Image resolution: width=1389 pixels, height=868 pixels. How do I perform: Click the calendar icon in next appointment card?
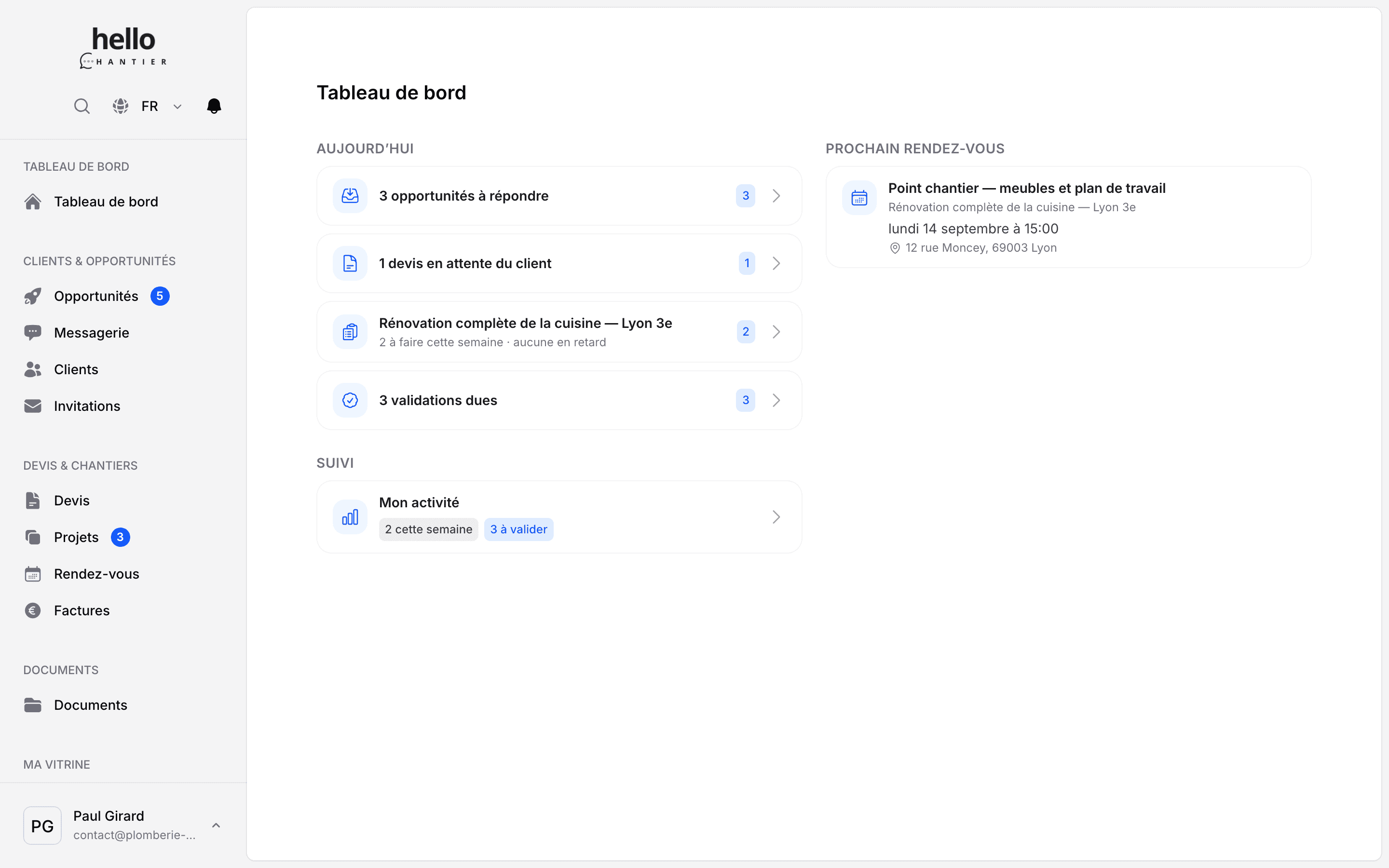click(x=859, y=198)
